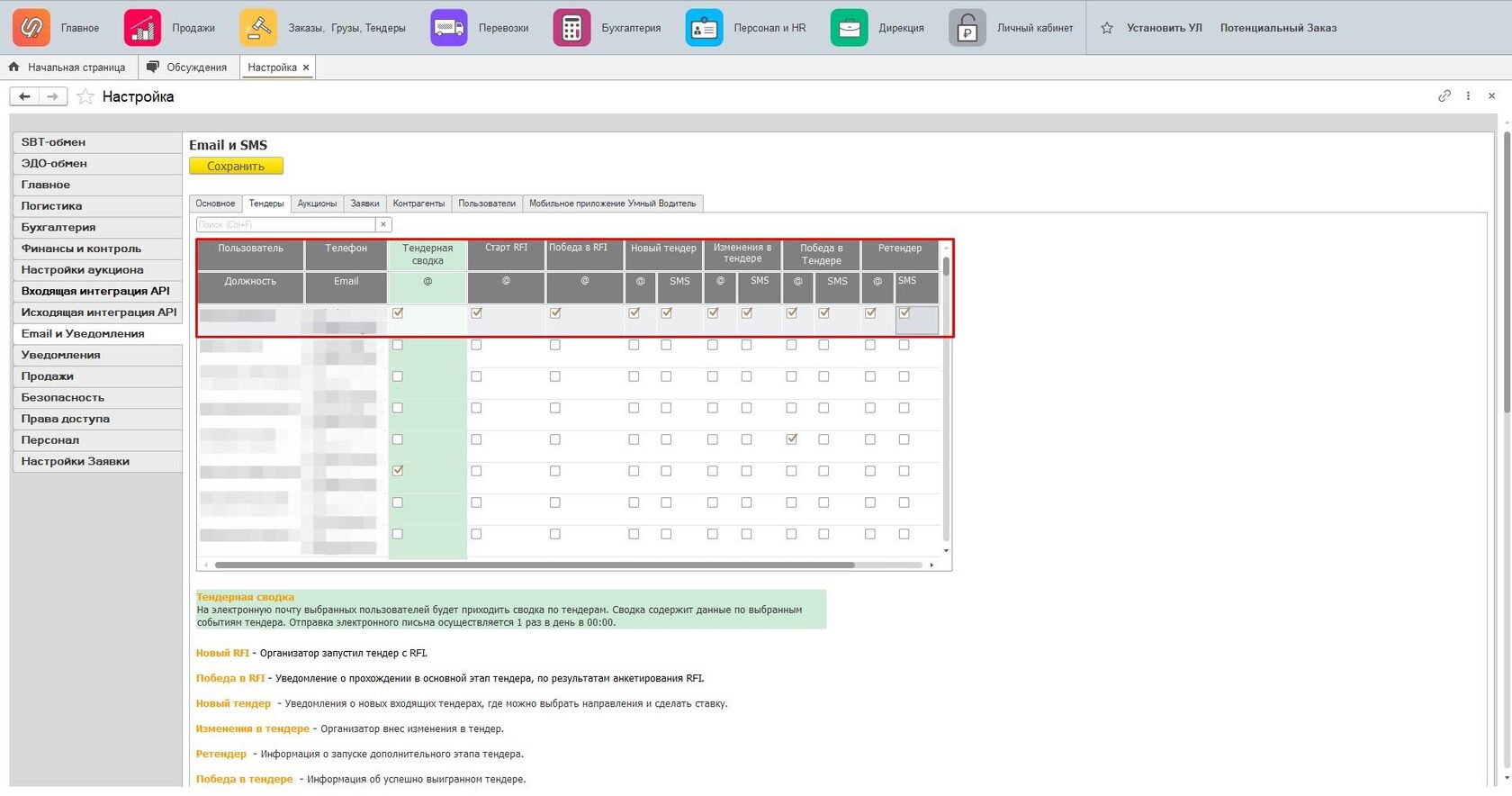Viewport: 1512px width, 796px height.
Task: Copy the page link using the chain icon
Action: point(1444,95)
